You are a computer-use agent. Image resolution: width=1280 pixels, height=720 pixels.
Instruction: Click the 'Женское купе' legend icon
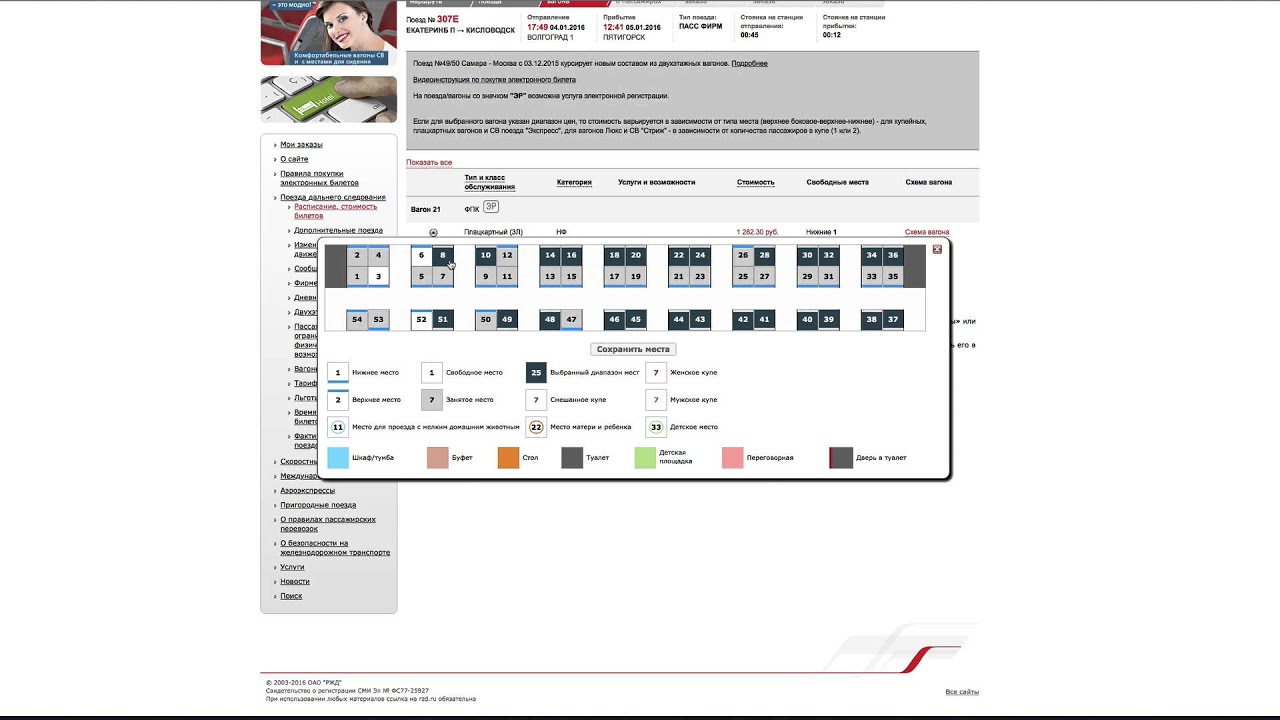click(656, 373)
